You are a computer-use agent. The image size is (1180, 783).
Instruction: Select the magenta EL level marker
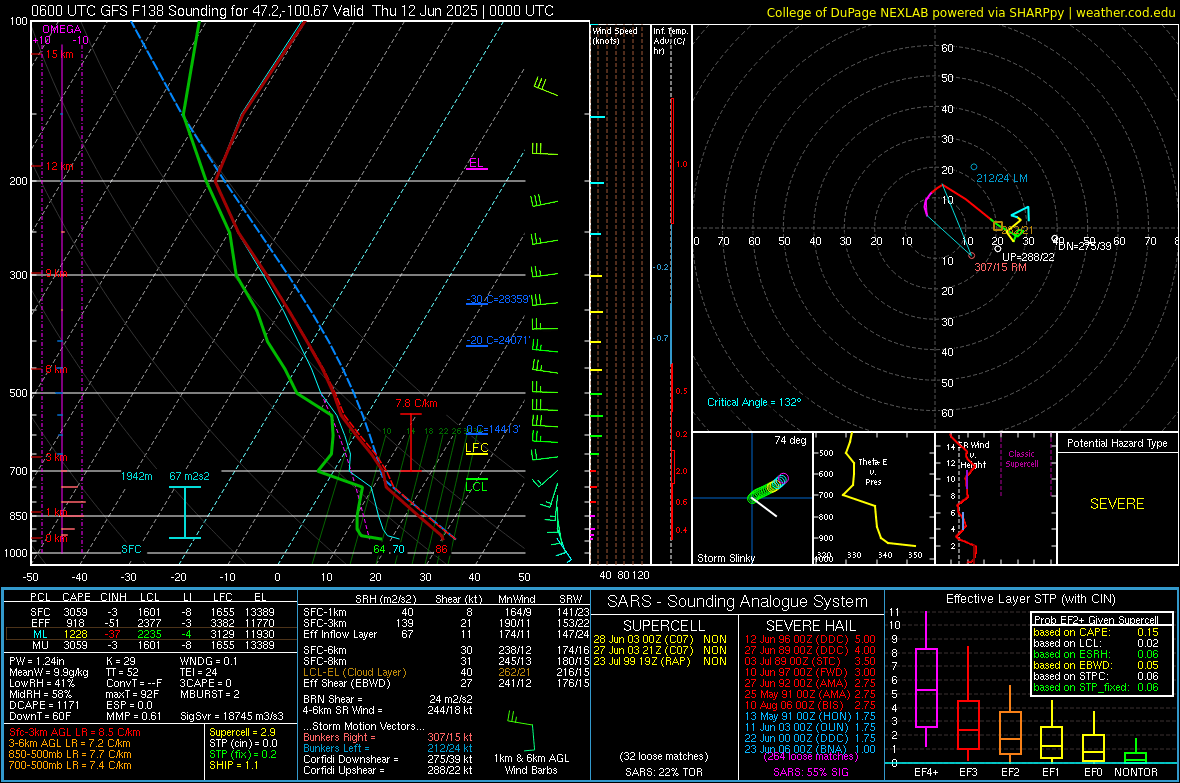point(476,163)
